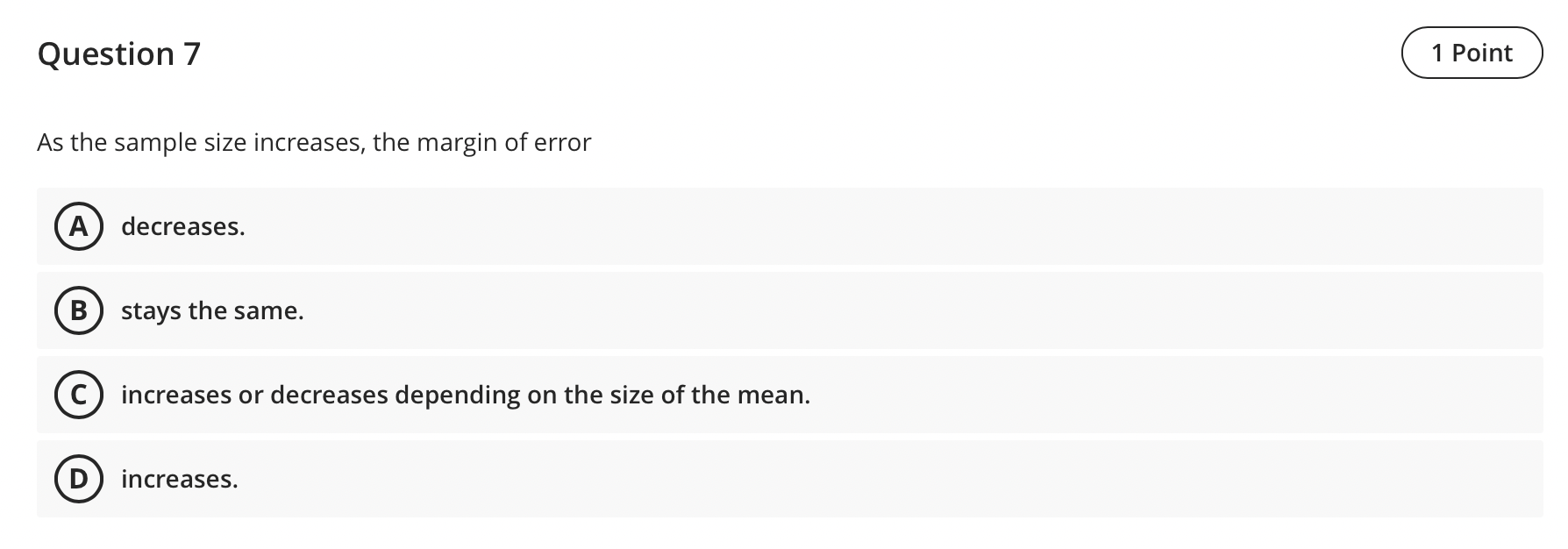Choose the option labeled decreases

point(182,226)
